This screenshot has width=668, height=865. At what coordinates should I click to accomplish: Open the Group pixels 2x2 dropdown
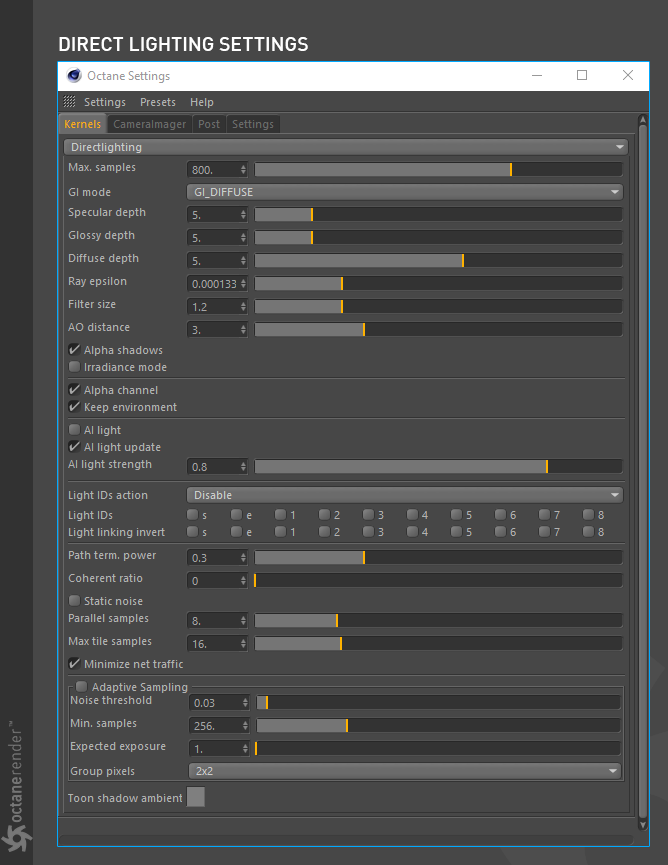tap(405, 771)
